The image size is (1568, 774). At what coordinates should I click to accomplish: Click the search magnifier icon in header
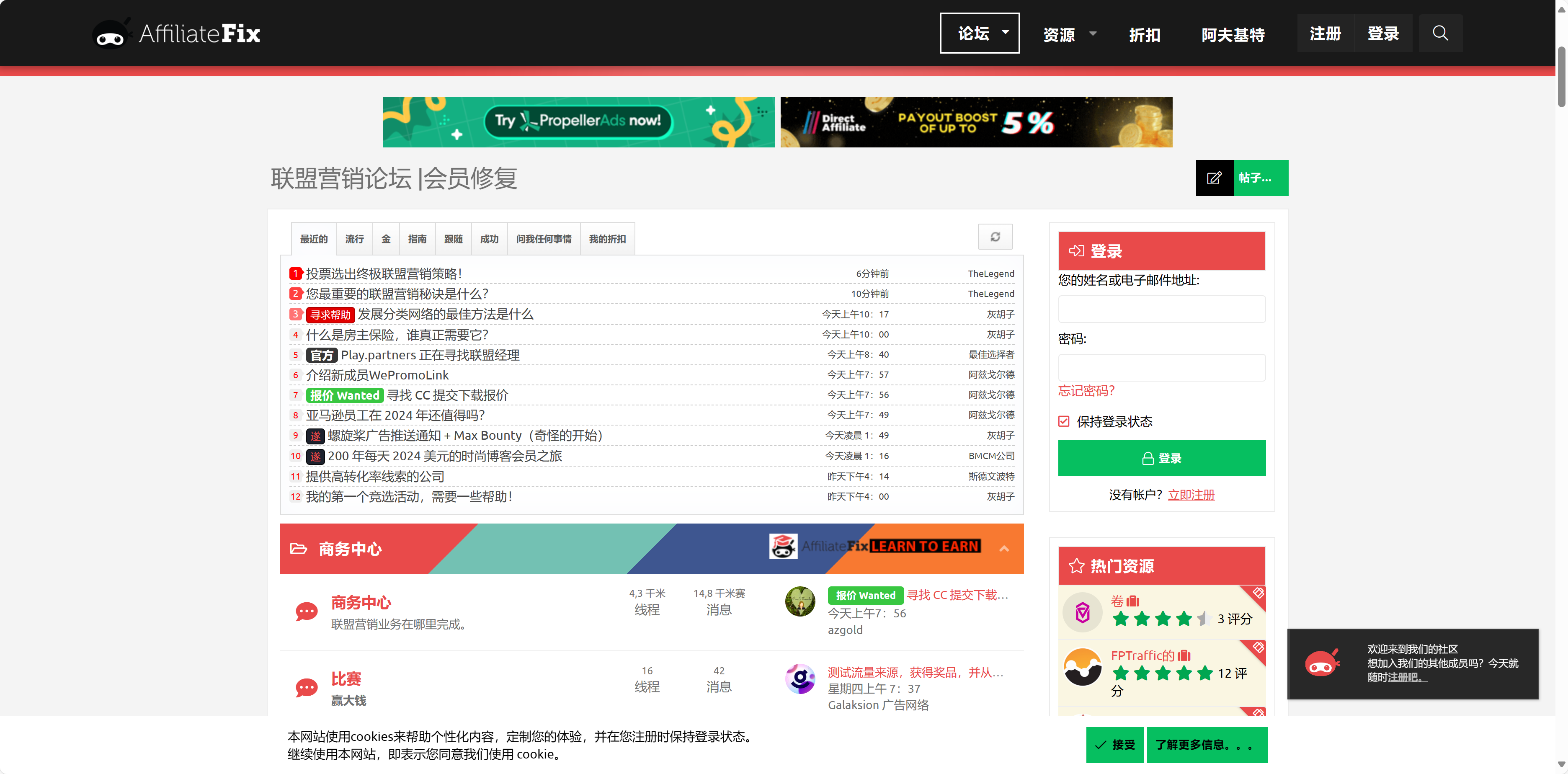(1439, 33)
